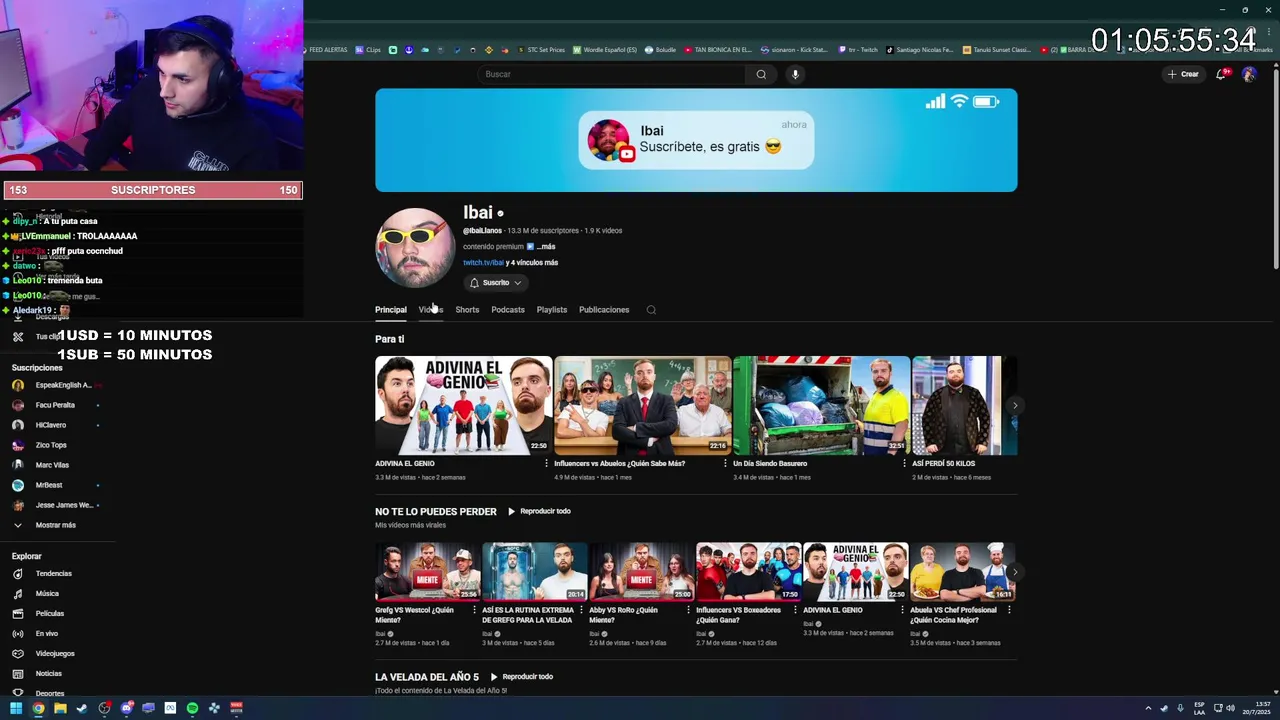This screenshot has width=1280, height=720.
Task: Open ADIVINA EL GENIO thumbnail in Para ti
Action: tap(463, 405)
